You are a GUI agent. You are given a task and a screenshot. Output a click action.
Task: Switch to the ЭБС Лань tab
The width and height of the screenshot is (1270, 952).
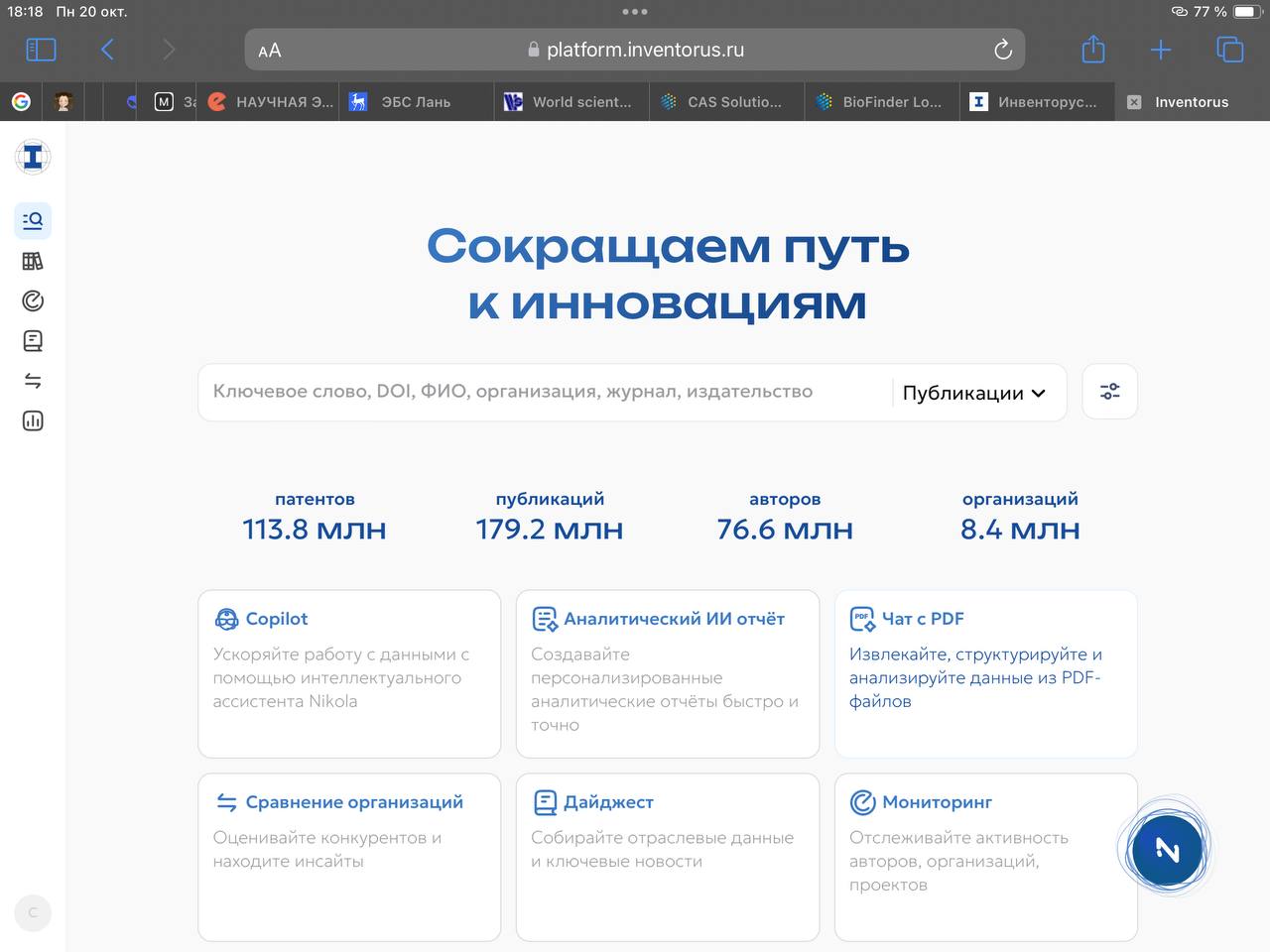[x=415, y=101]
